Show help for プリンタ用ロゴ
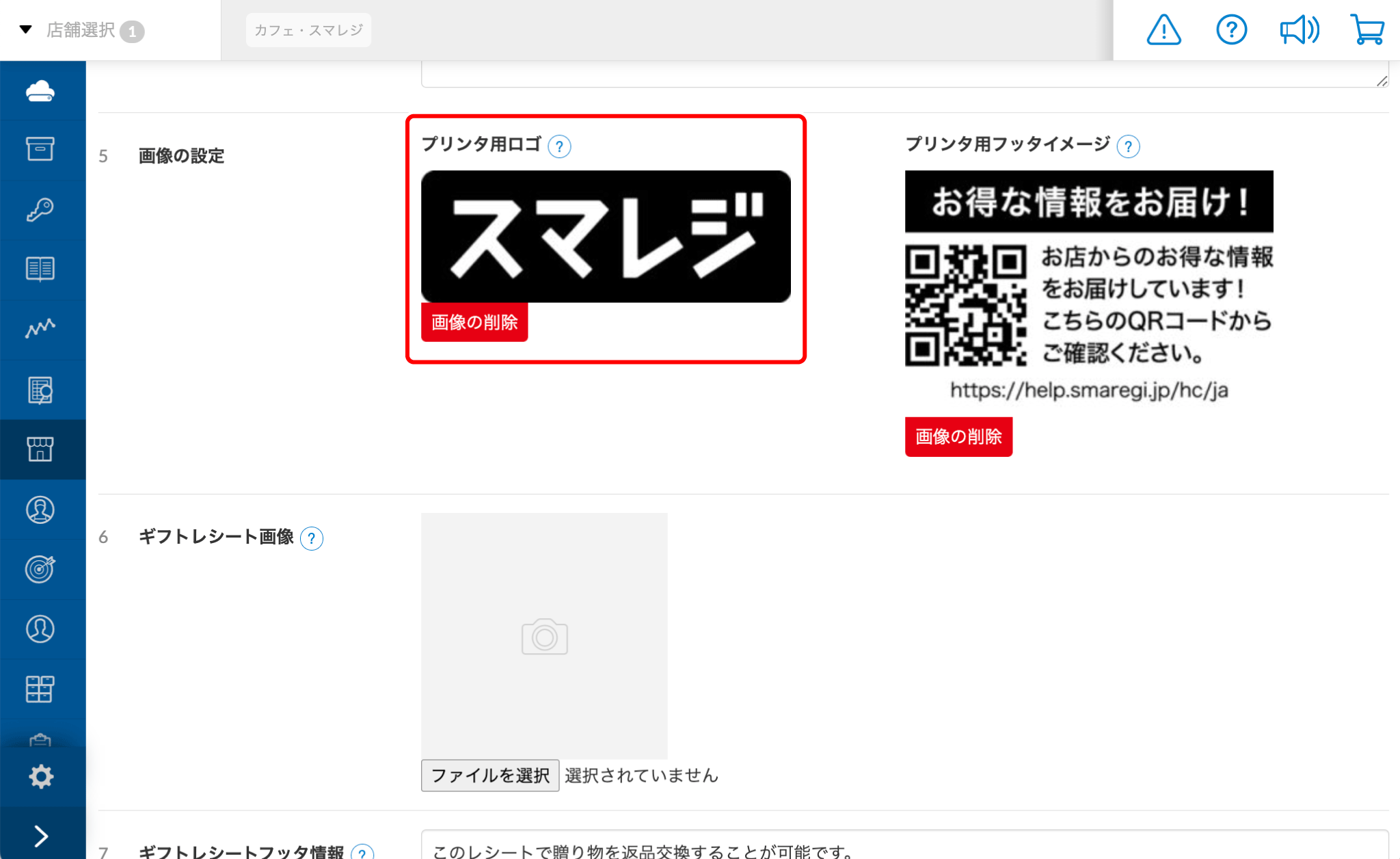 point(559,146)
